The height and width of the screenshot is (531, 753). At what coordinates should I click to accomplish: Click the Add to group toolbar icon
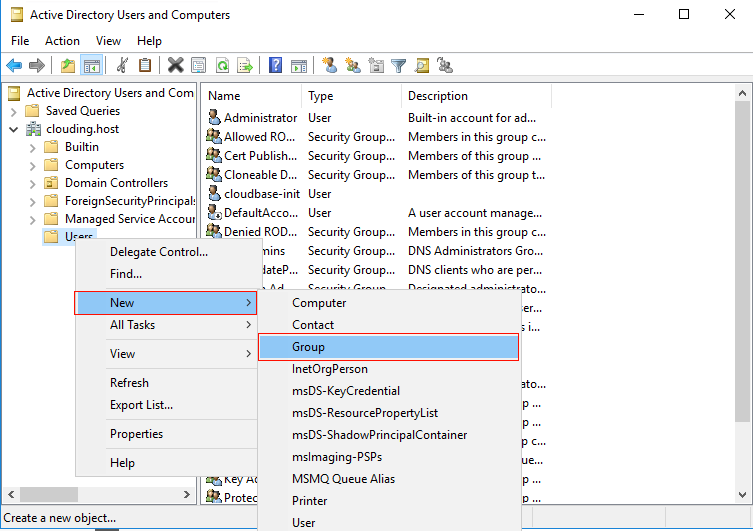tap(445, 65)
